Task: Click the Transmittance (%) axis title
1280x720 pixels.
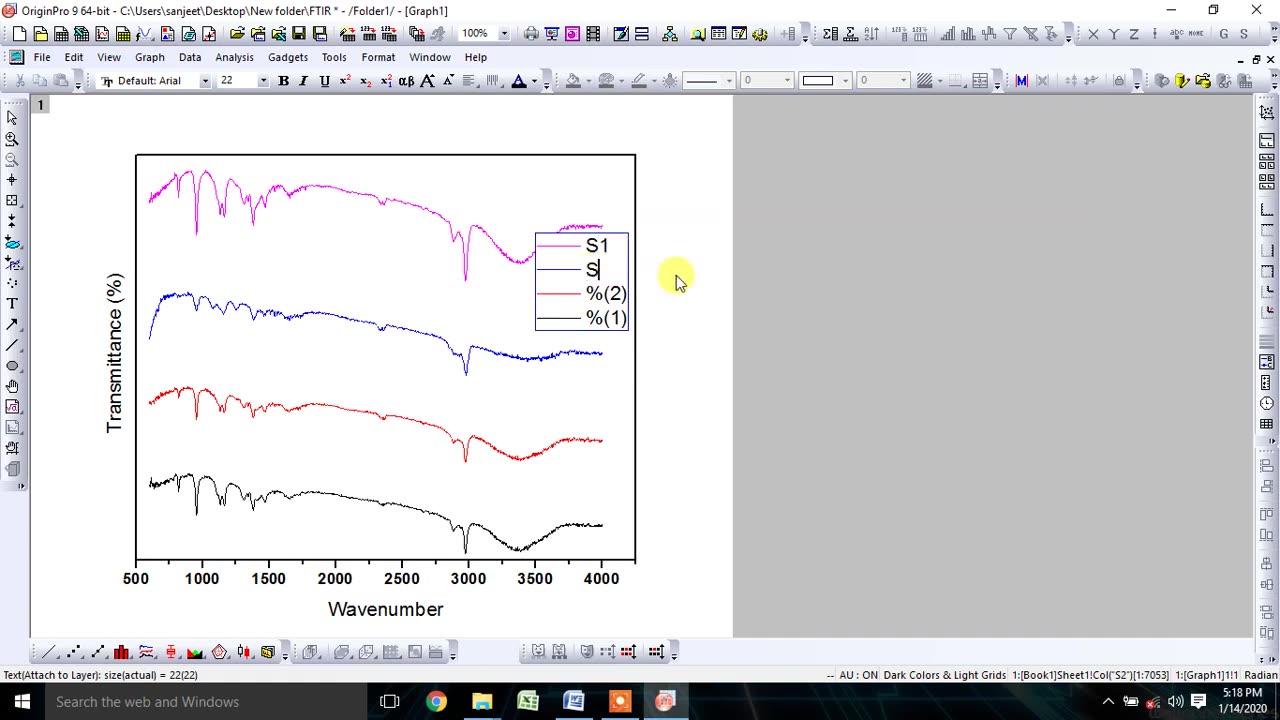Action: click(115, 353)
